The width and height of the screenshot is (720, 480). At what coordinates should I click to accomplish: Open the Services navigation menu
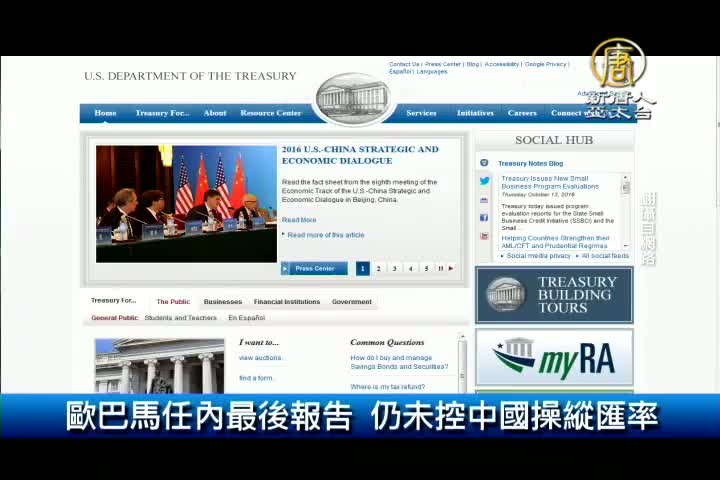pos(421,113)
